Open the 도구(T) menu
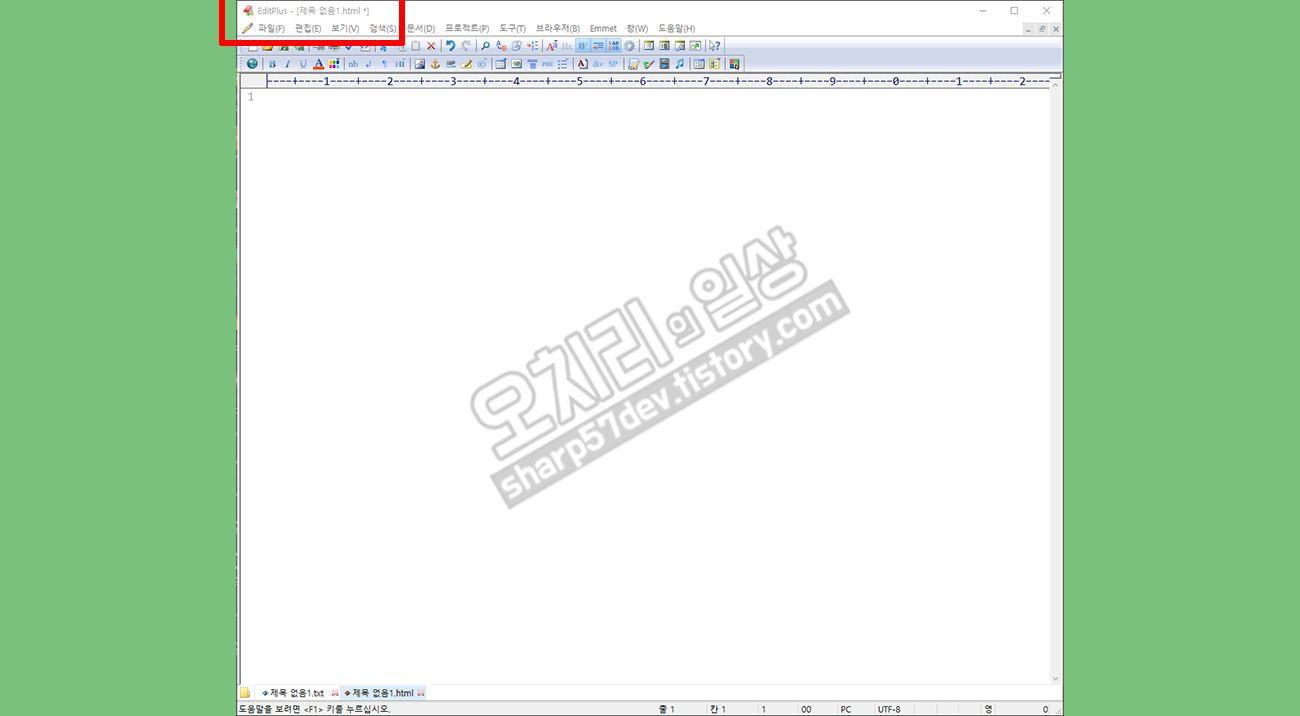 (512, 28)
